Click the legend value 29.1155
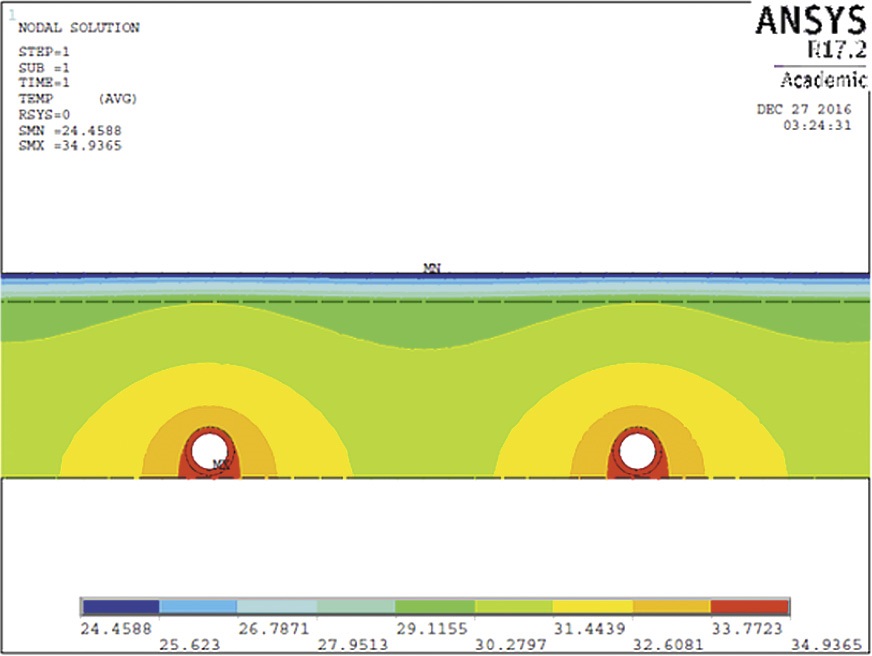The height and width of the screenshot is (656, 872). tap(432, 629)
